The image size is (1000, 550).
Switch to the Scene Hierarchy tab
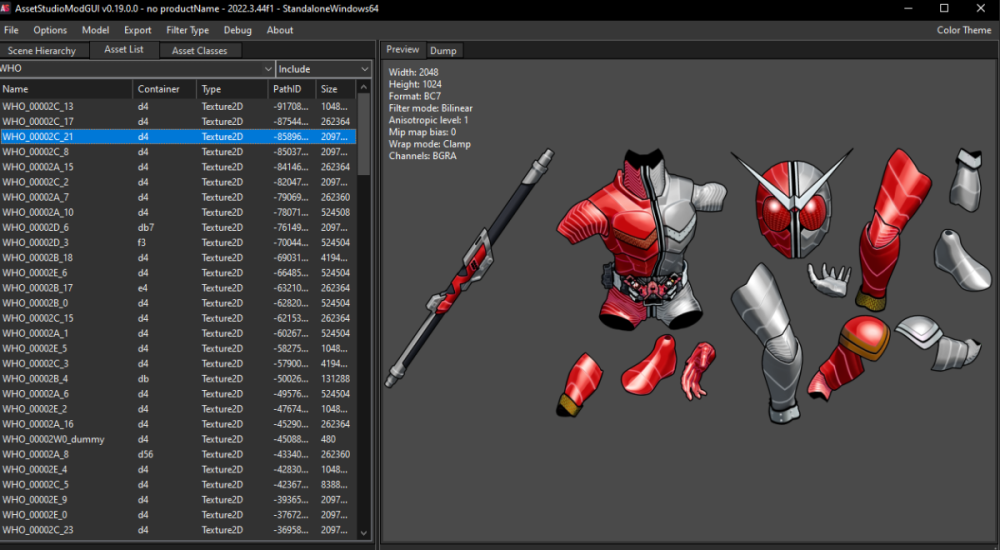(x=44, y=50)
